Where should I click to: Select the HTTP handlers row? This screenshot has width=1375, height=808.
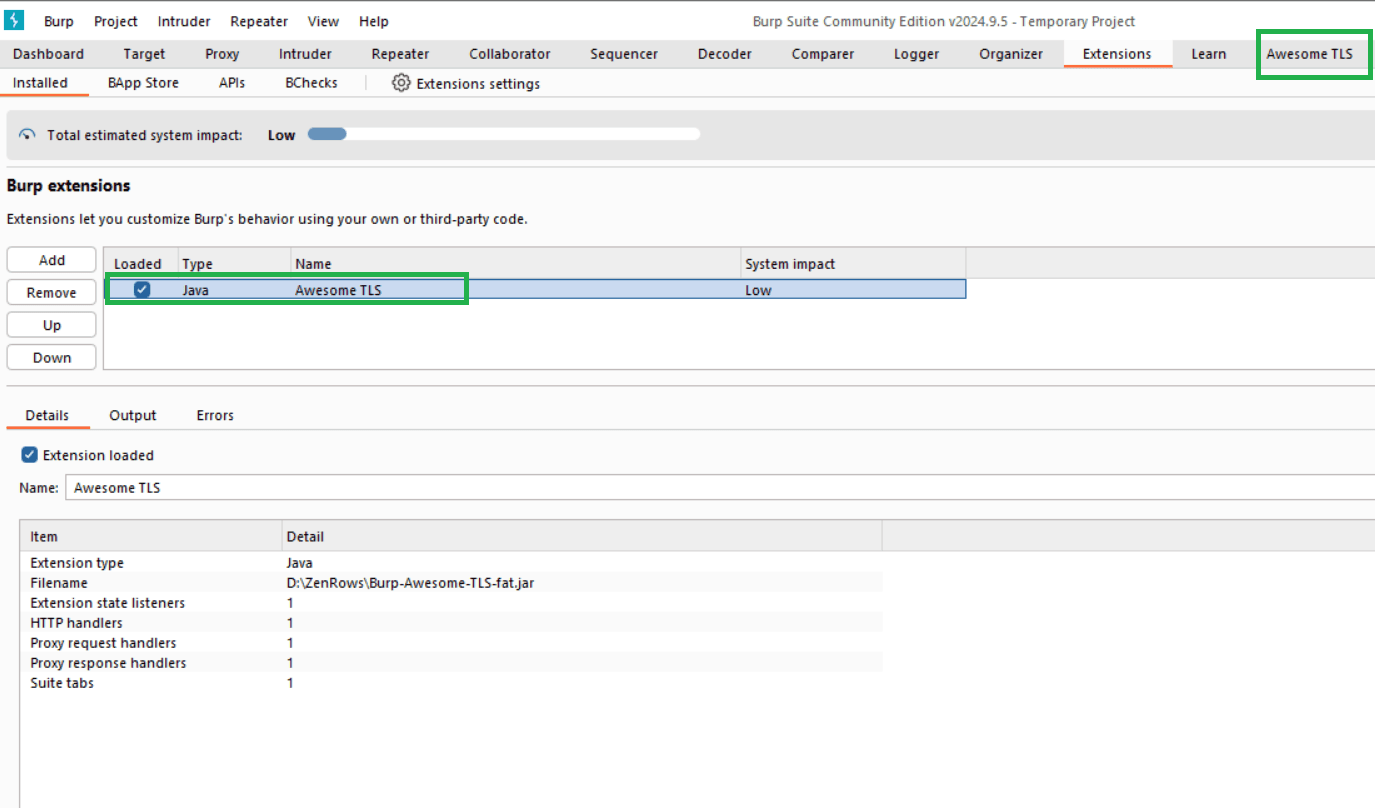452,623
